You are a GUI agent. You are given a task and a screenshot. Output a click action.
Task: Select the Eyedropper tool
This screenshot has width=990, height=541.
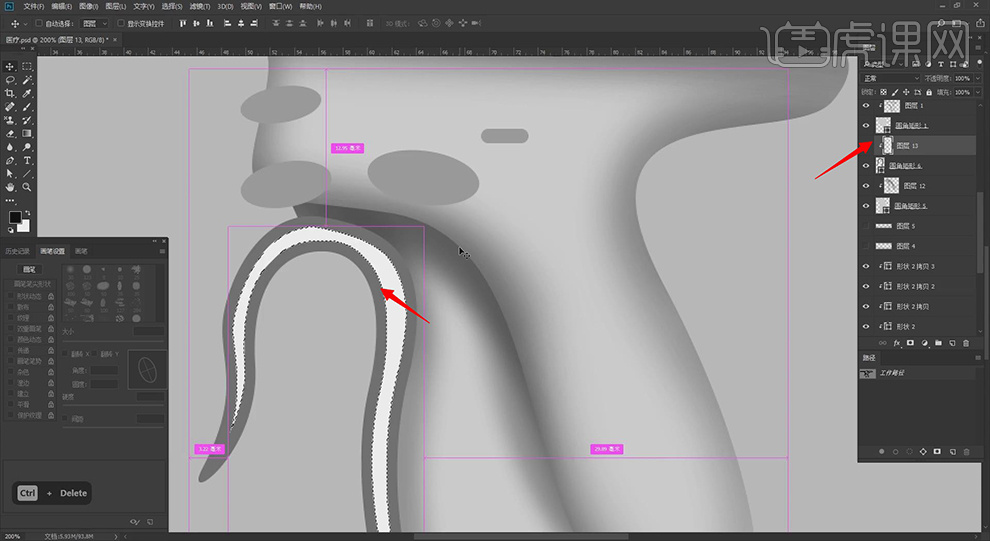[27, 93]
